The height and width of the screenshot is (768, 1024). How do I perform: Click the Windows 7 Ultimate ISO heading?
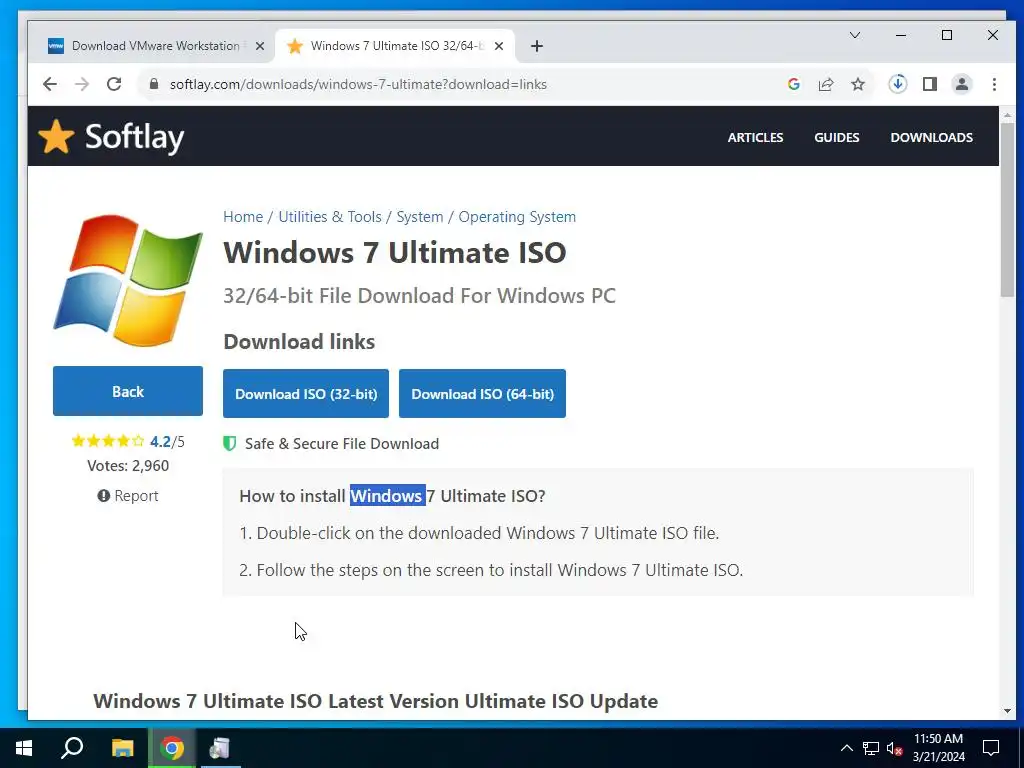tap(394, 253)
